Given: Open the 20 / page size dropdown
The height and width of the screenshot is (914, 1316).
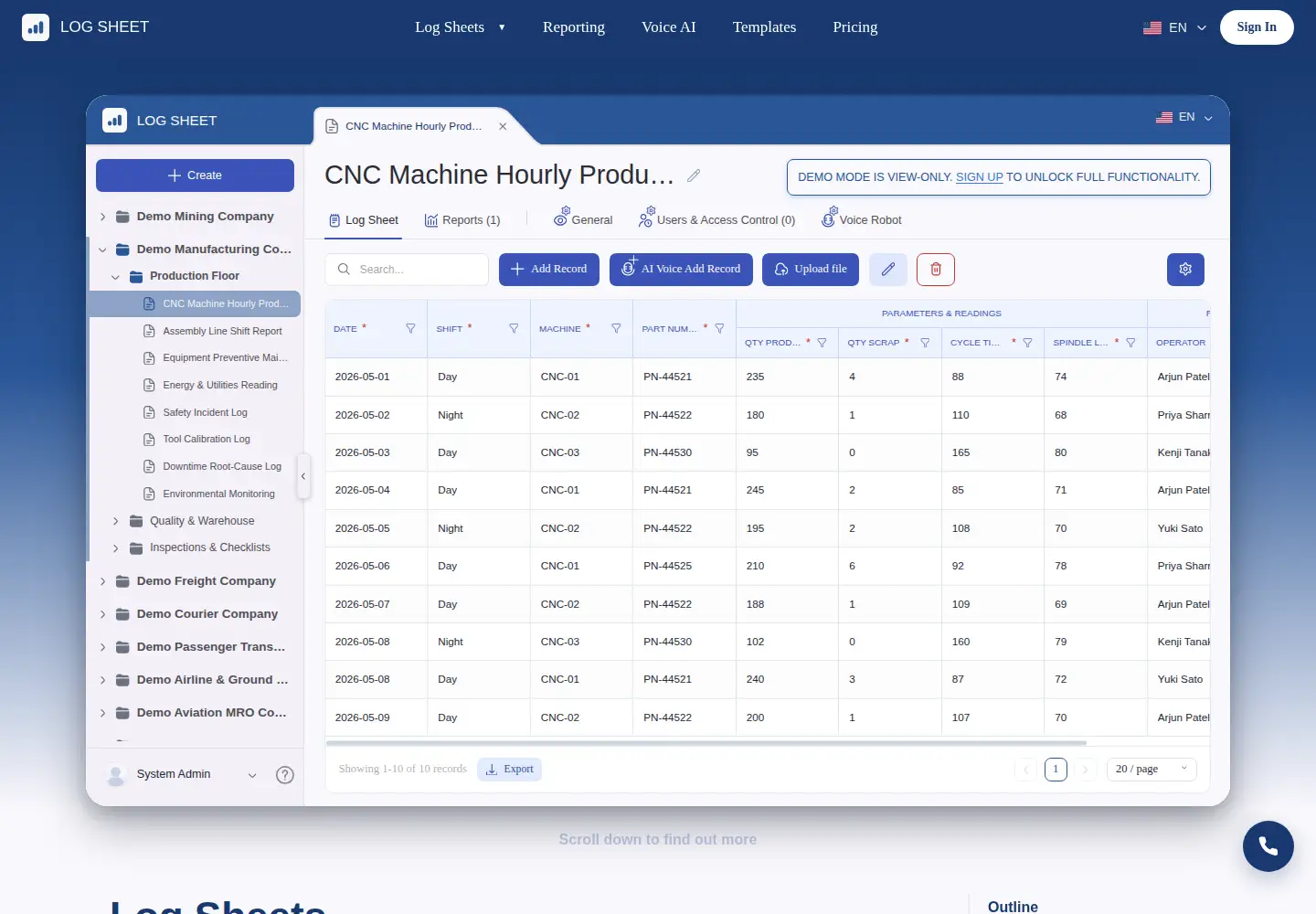Looking at the screenshot, I should point(1151,770).
